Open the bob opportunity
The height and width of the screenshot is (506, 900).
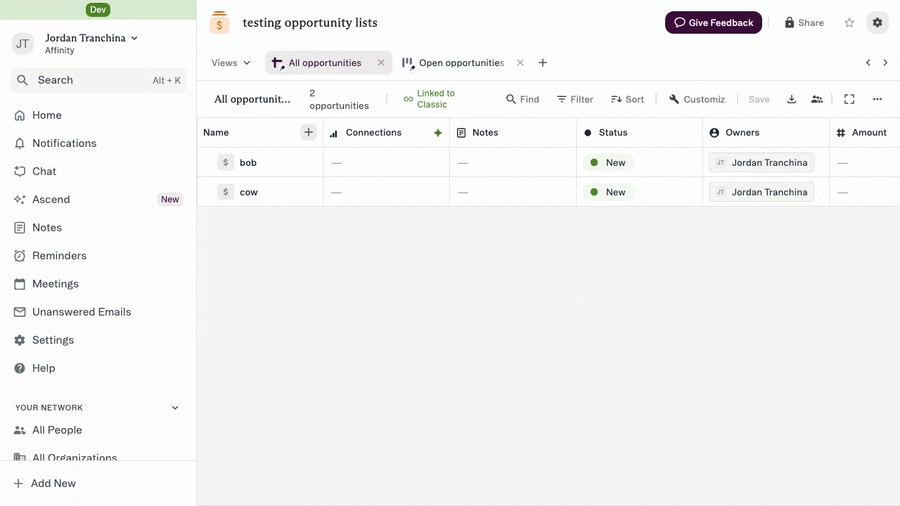(248, 162)
